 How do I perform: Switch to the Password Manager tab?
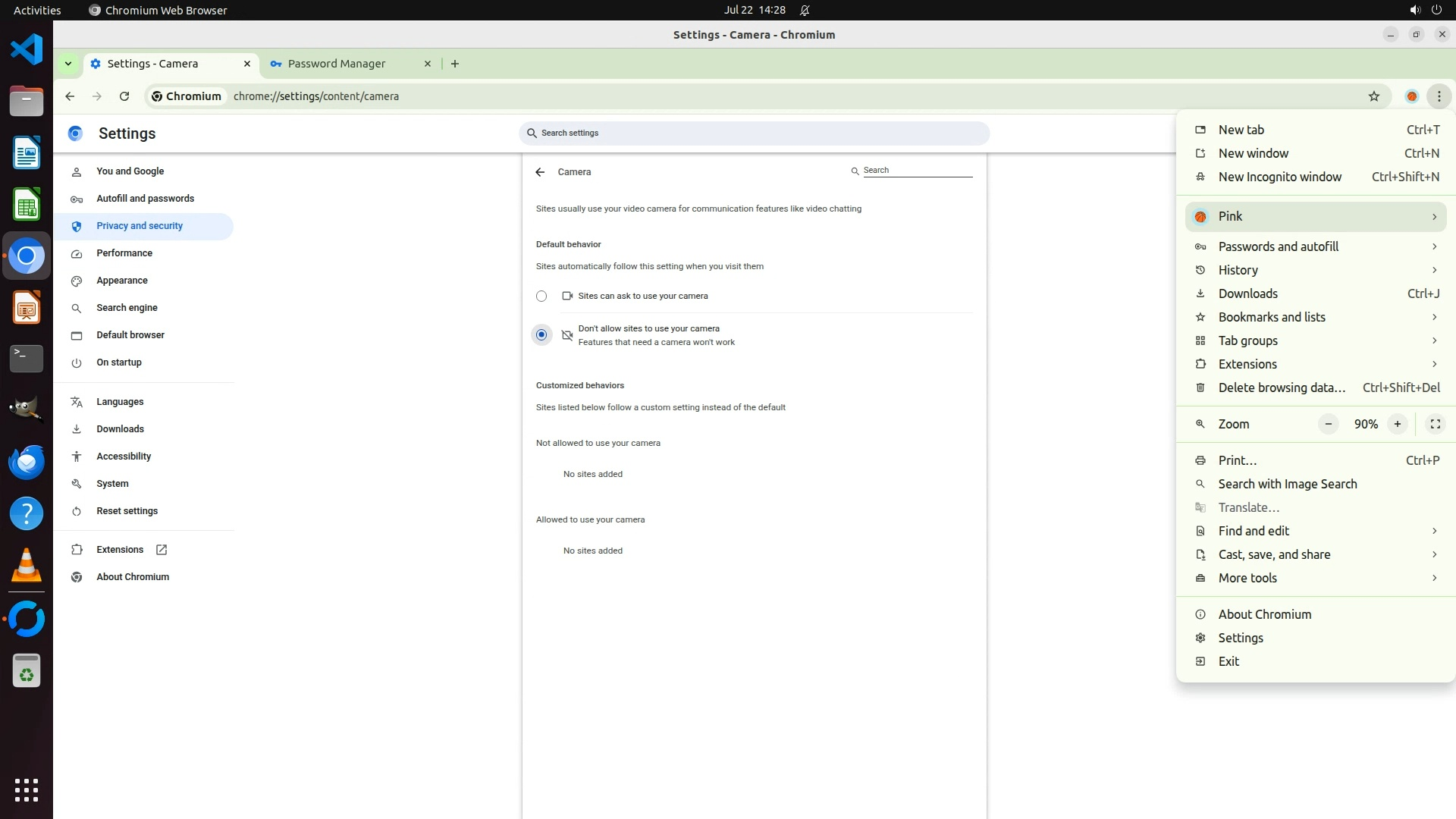point(337,64)
